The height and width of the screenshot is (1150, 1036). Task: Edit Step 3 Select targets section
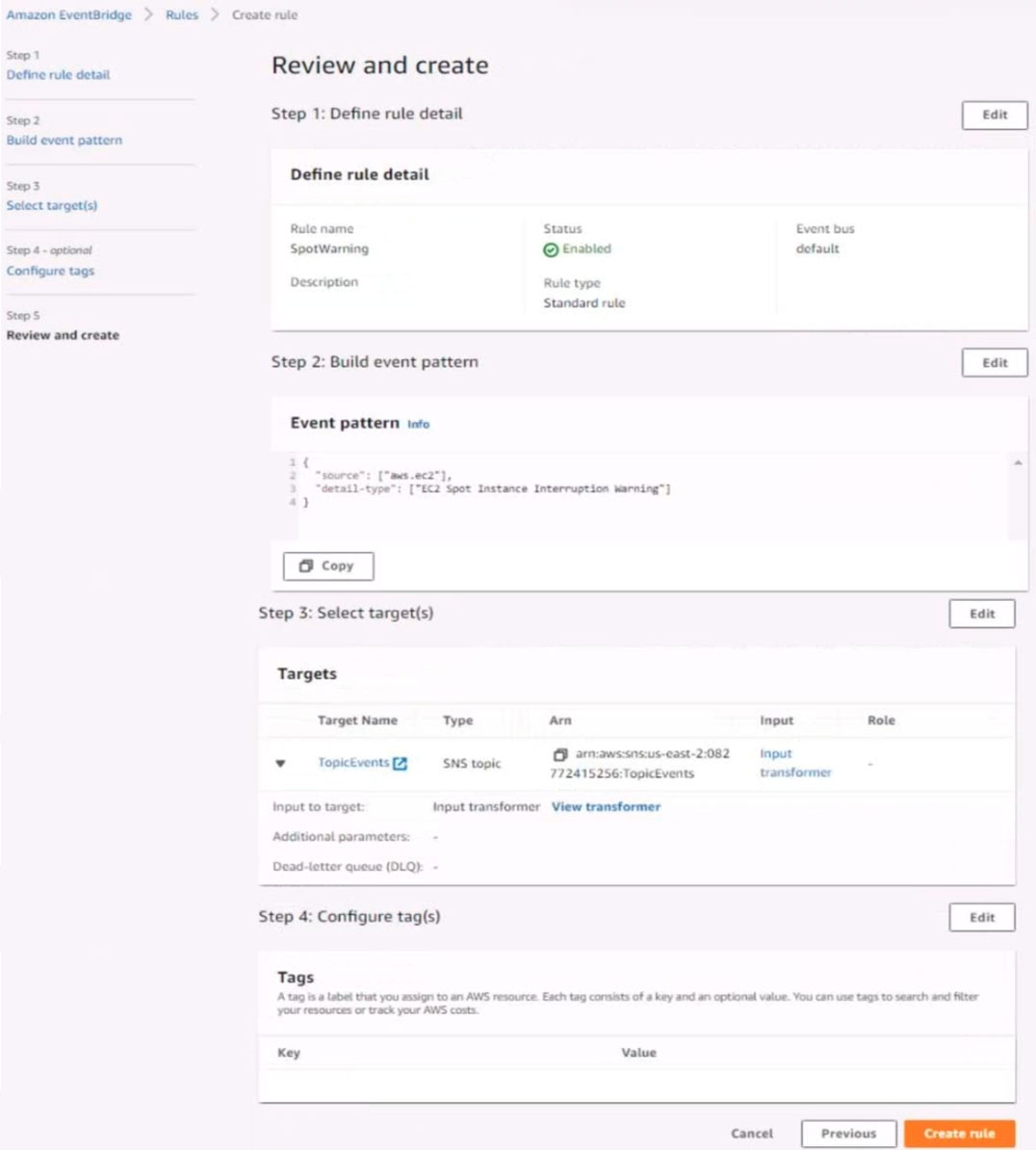[x=981, y=614]
